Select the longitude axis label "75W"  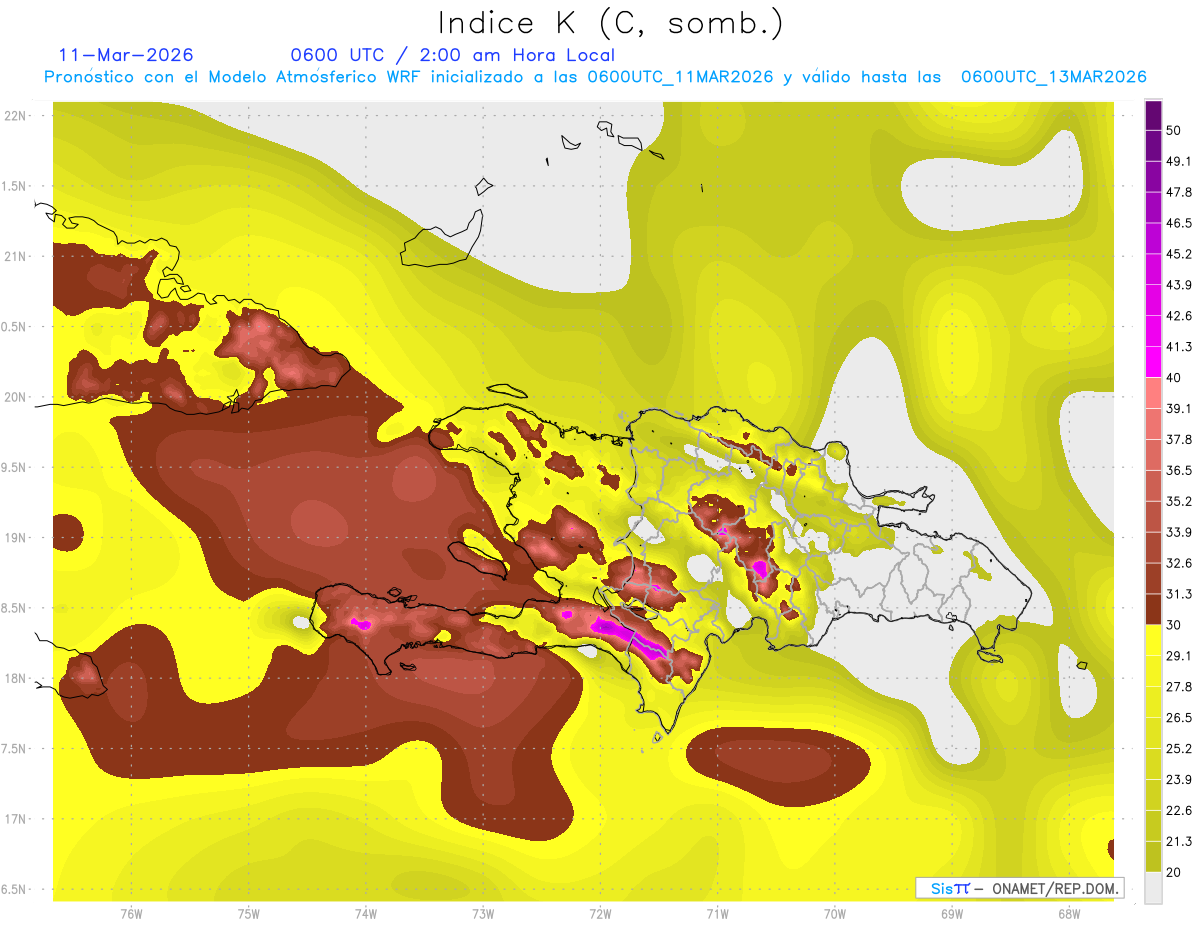click(x=249, y=914)
